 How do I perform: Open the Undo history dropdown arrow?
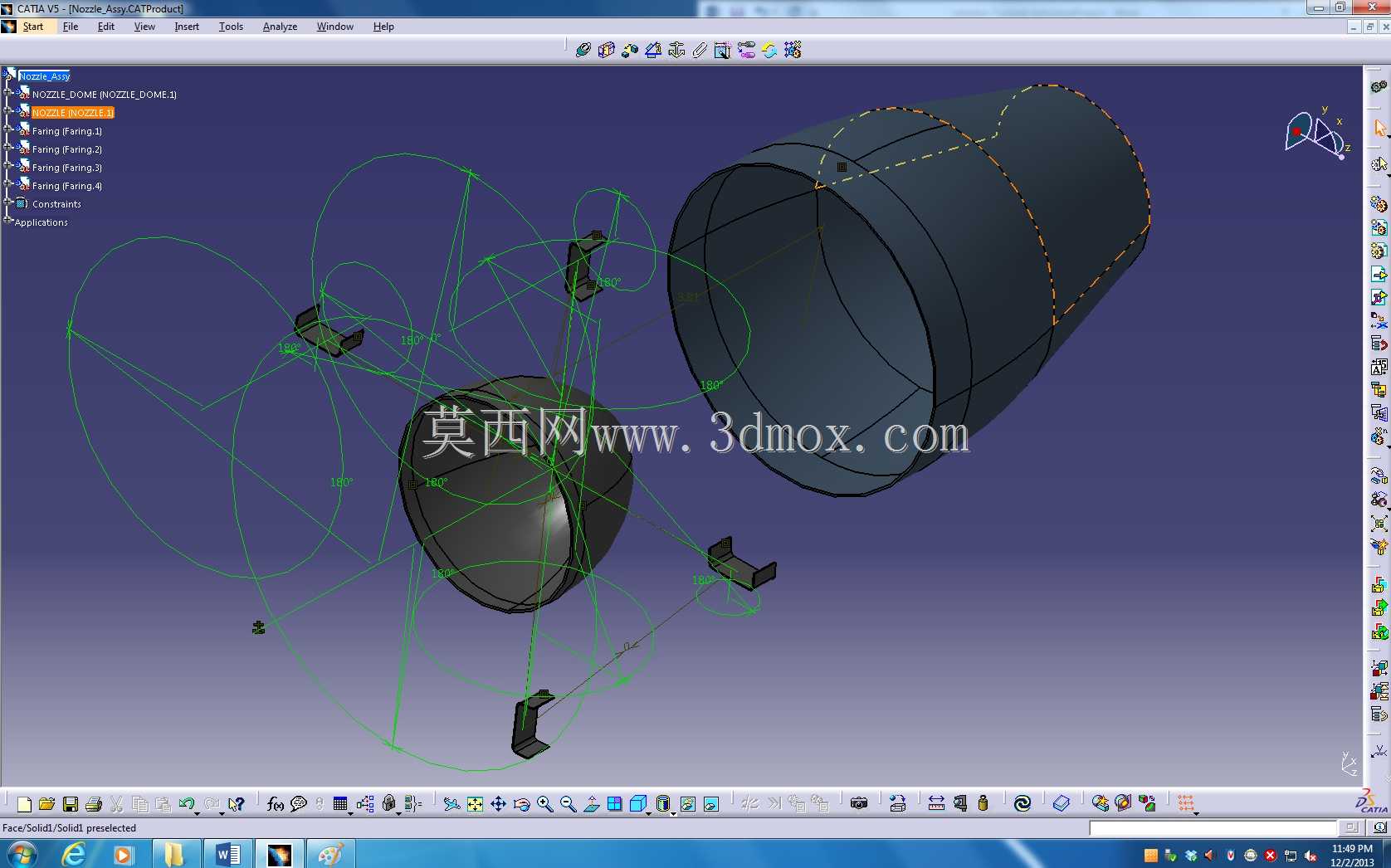click(198, 814)
